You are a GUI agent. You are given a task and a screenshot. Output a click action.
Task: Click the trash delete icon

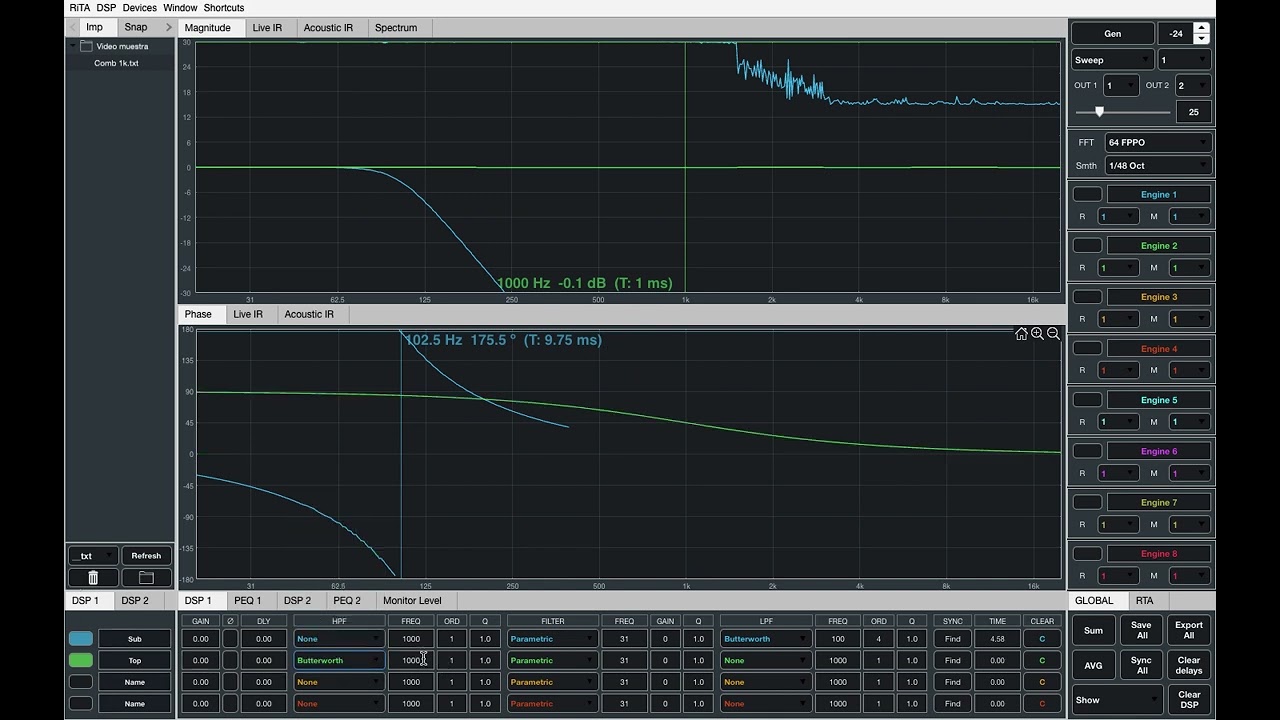coord(93,577)
